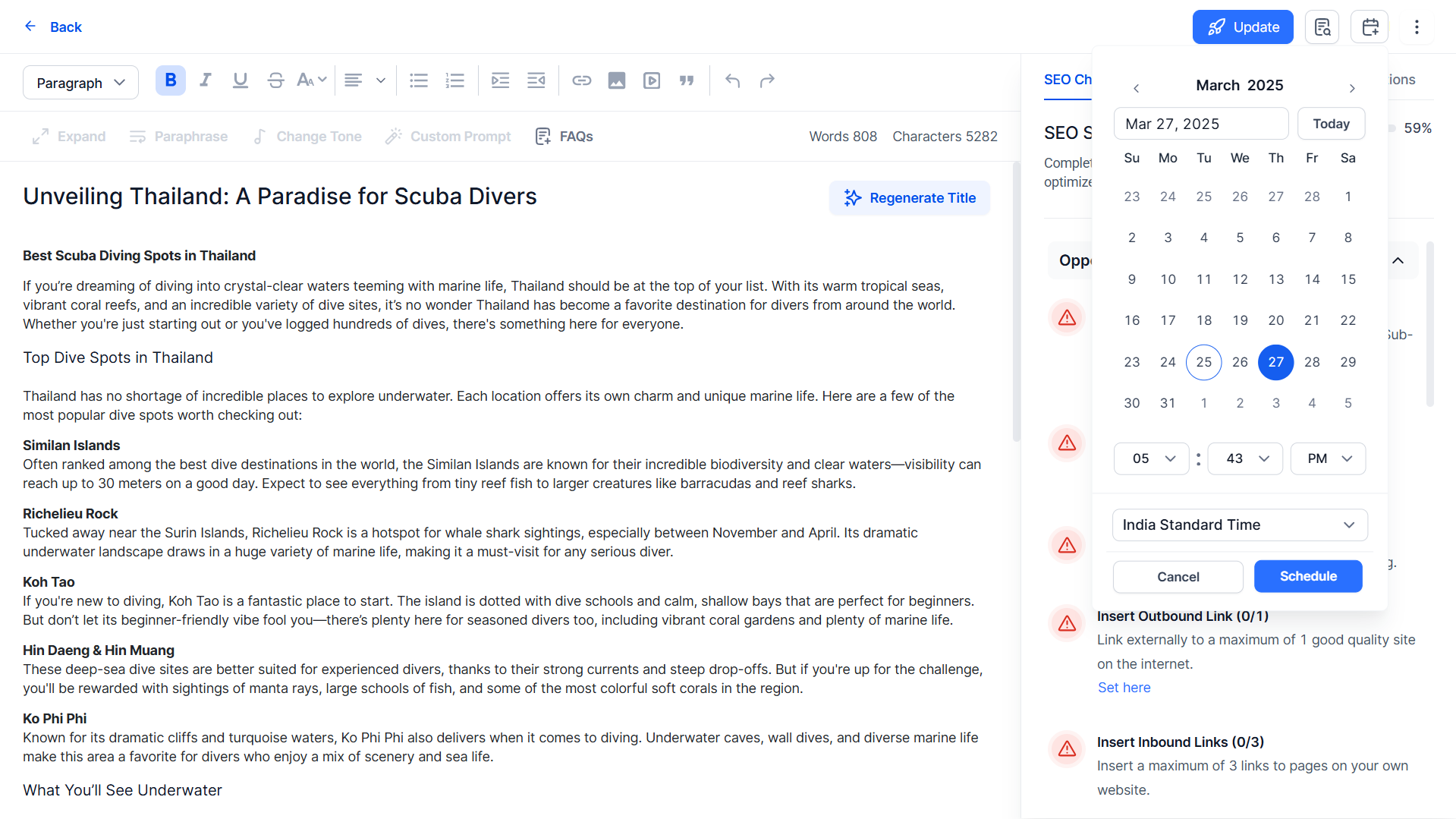Undo the last edit
Image resolution: width=1456 pixels, height=819 pixels.
click(732, 80)
